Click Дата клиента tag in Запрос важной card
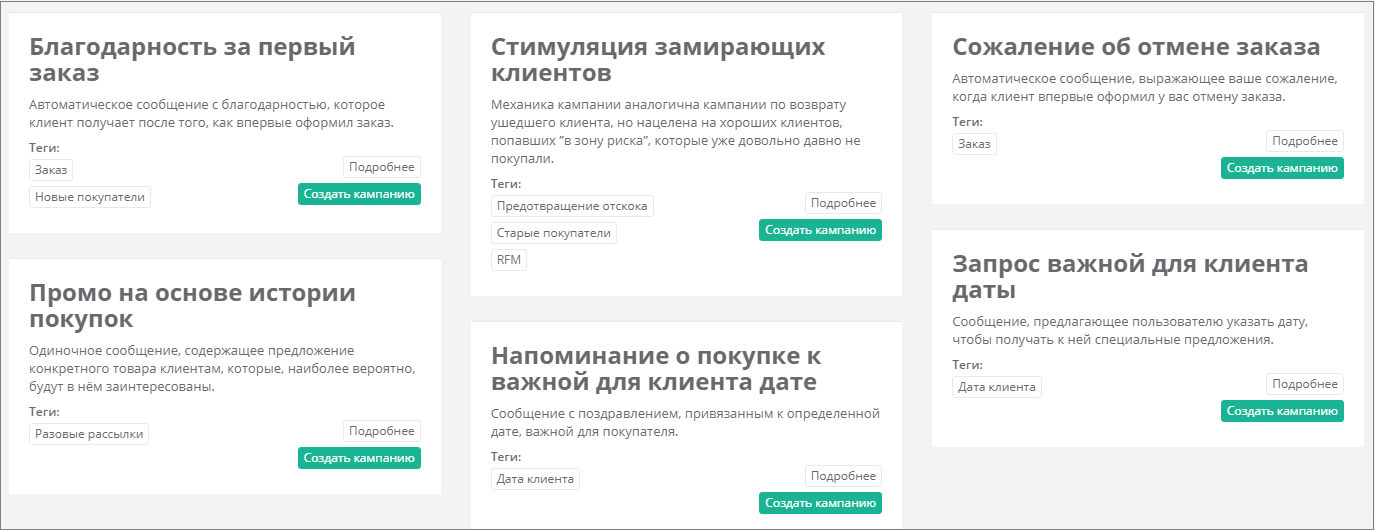Viewport: 1375px width, 530px height. (996, 387)
